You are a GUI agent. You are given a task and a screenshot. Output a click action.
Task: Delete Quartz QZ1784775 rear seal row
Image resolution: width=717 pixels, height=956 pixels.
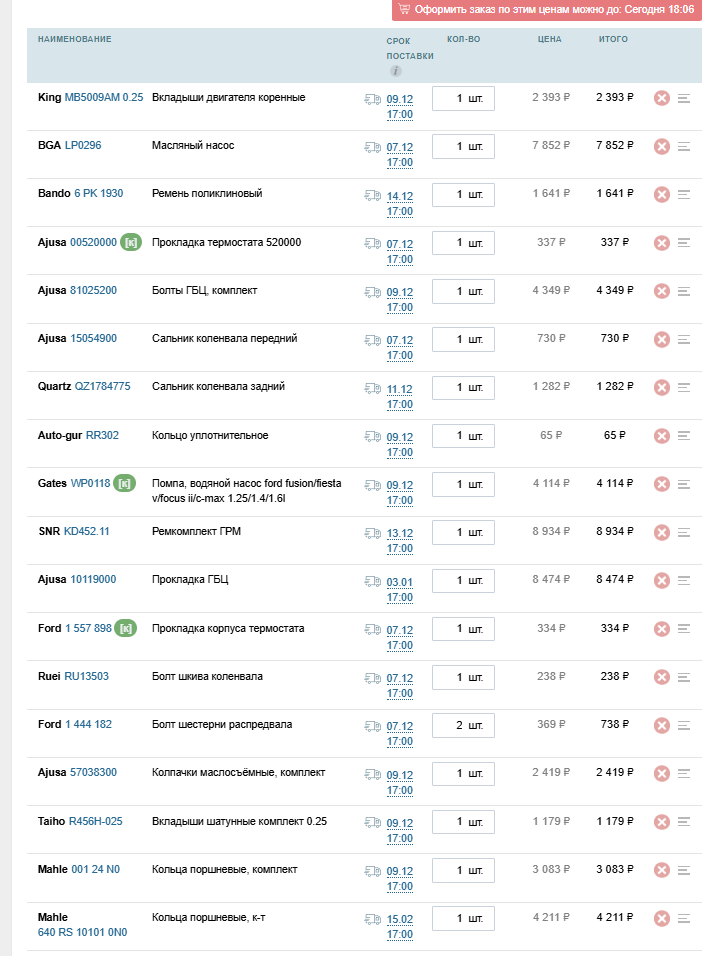(x=662, y=388)
